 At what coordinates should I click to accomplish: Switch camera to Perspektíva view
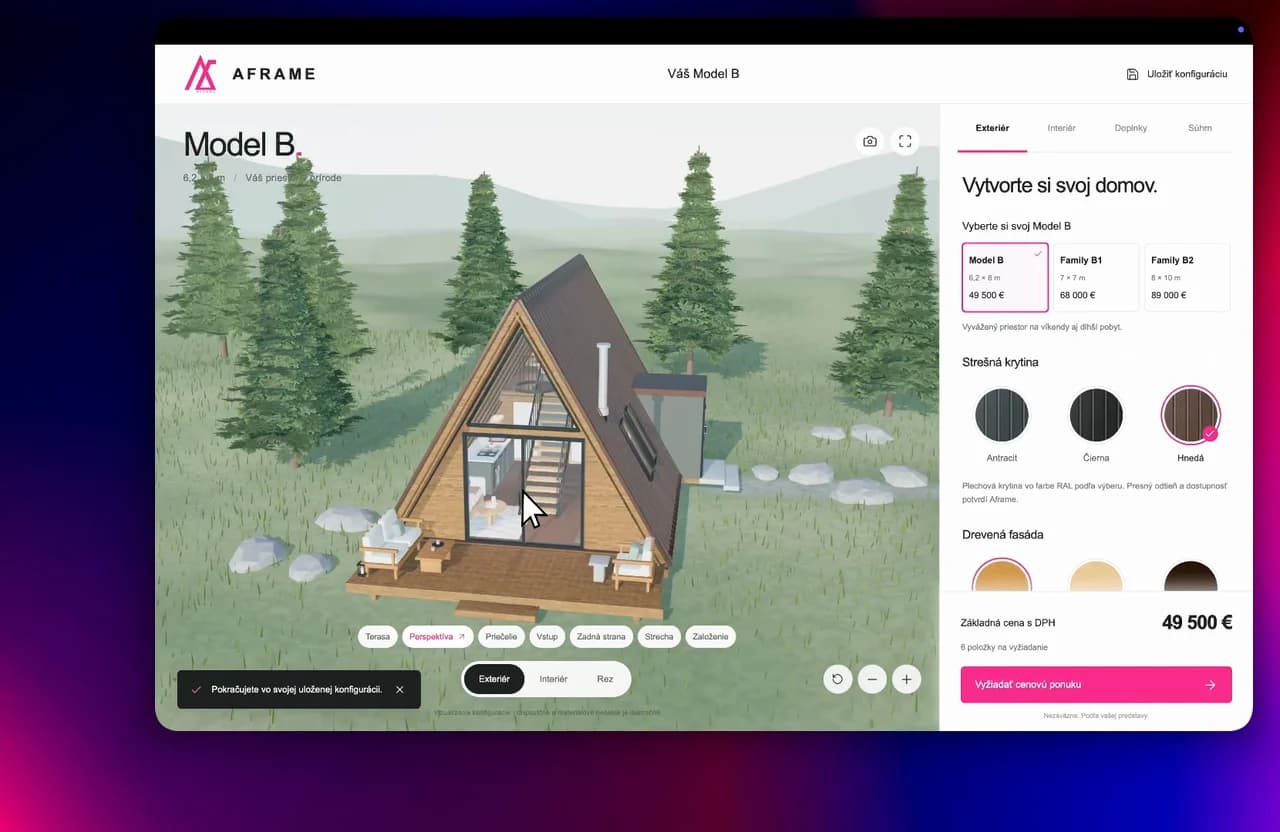[x=438, y=636]
